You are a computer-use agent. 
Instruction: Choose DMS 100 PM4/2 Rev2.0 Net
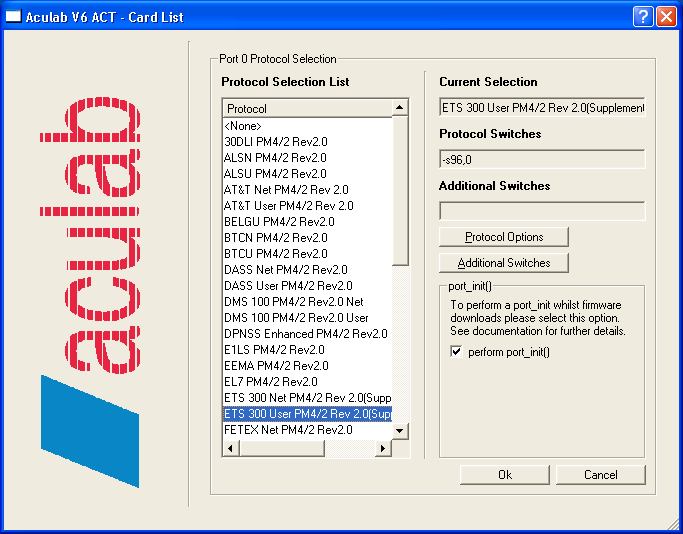(308, 302)
